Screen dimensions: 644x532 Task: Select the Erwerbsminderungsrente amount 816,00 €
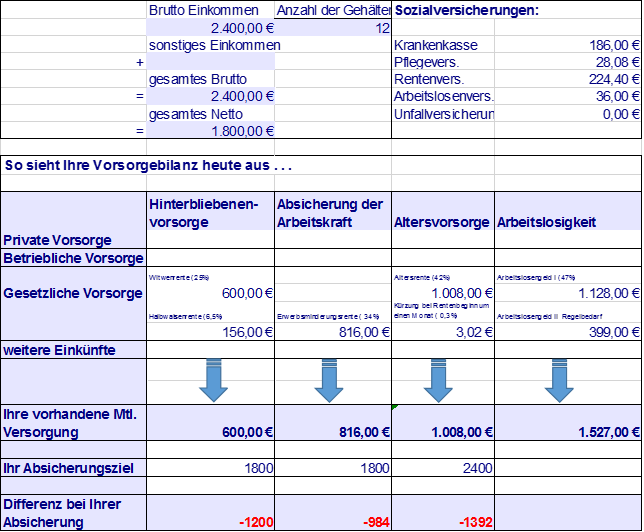click(364, 332)
